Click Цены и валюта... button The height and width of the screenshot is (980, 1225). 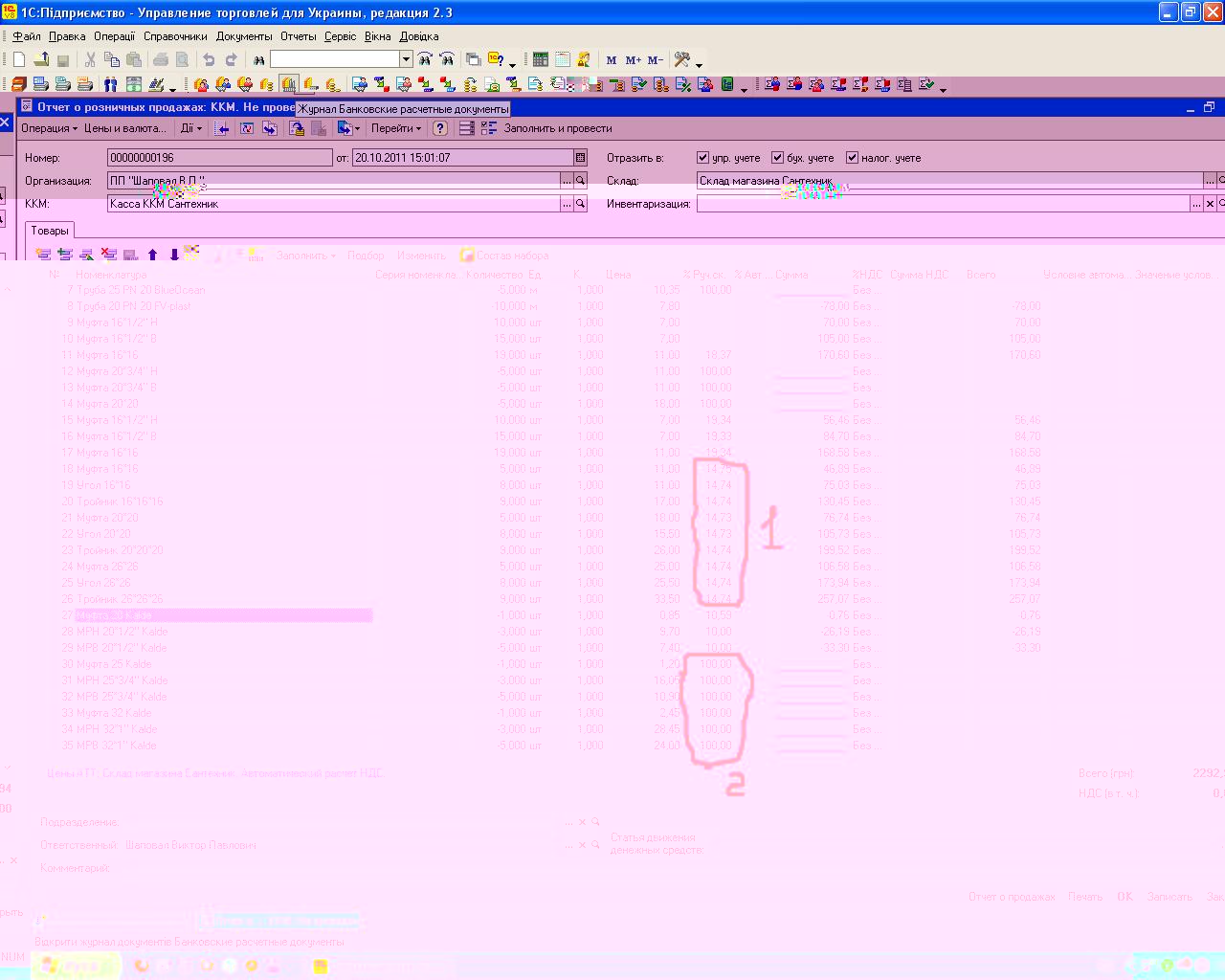pyautogui.click(x=124, y=128)
